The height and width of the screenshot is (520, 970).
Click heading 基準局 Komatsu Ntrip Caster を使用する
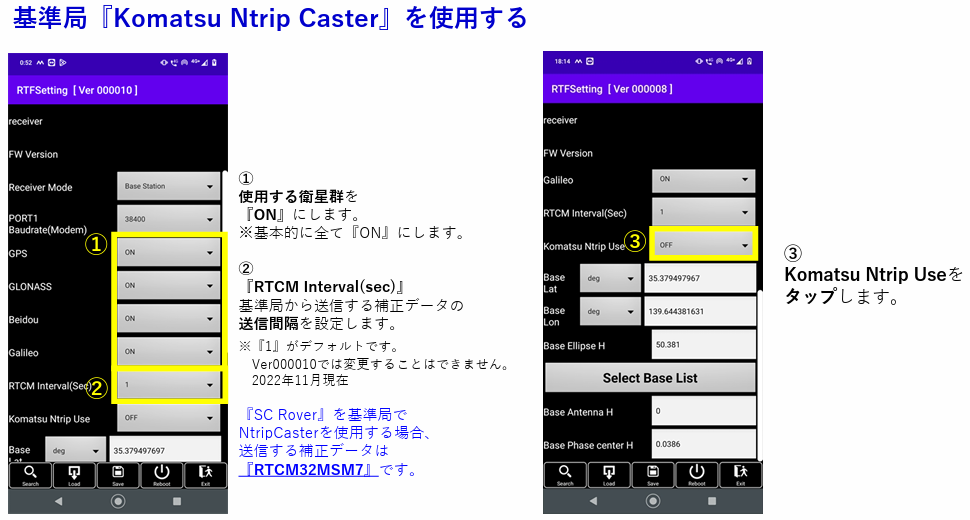click(x=270, y=18)
